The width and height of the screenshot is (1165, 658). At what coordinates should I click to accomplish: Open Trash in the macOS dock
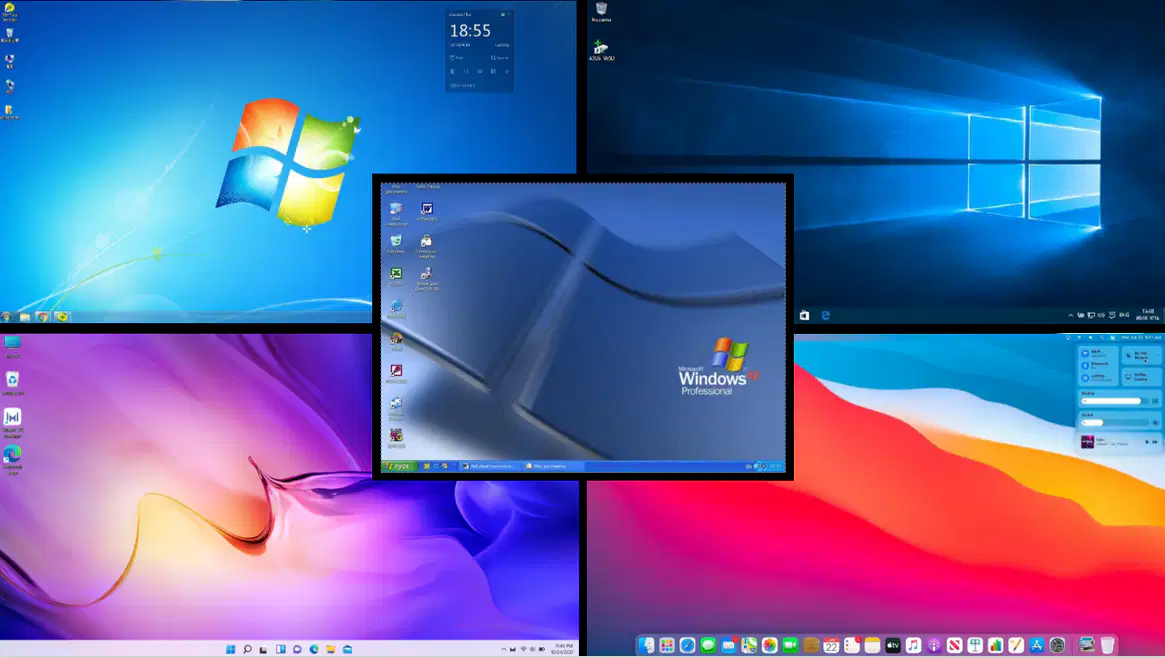[x=1107, y=645]
